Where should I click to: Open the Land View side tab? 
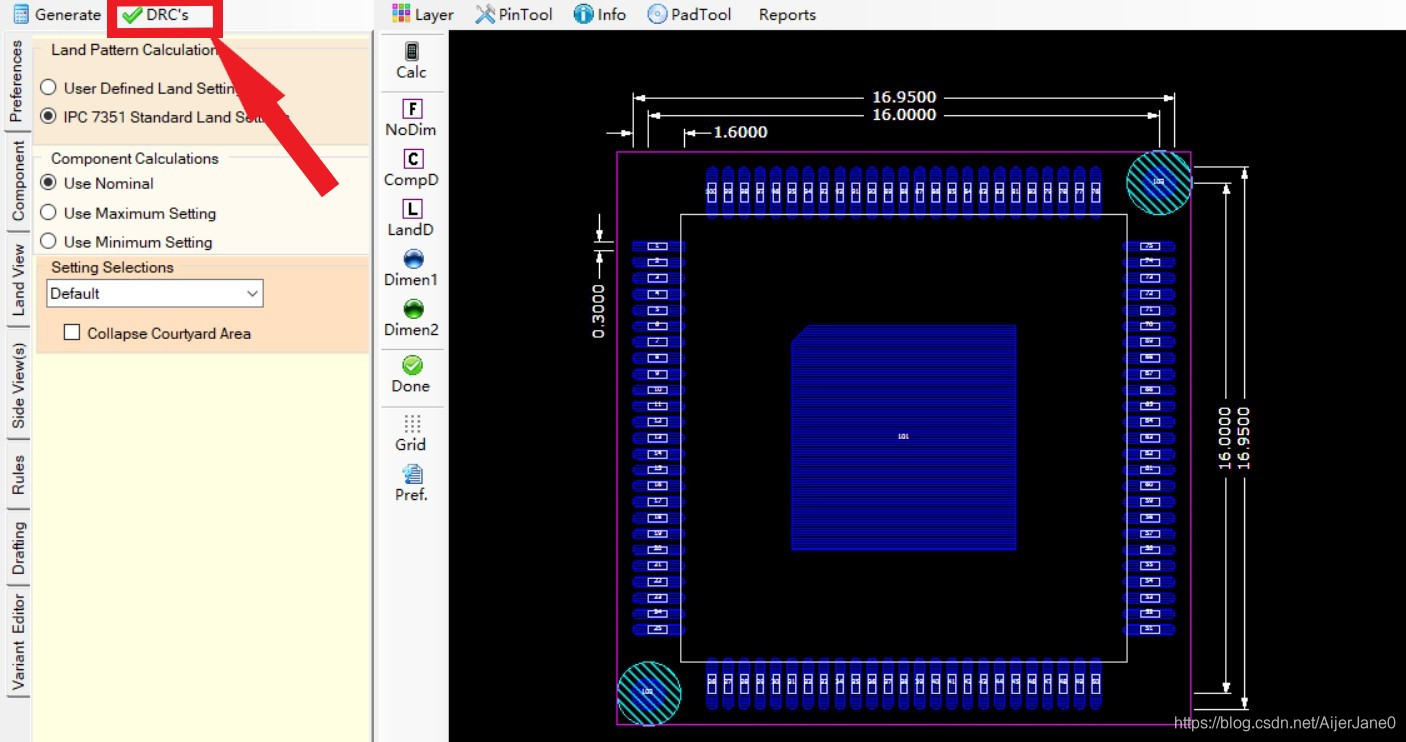18,280
